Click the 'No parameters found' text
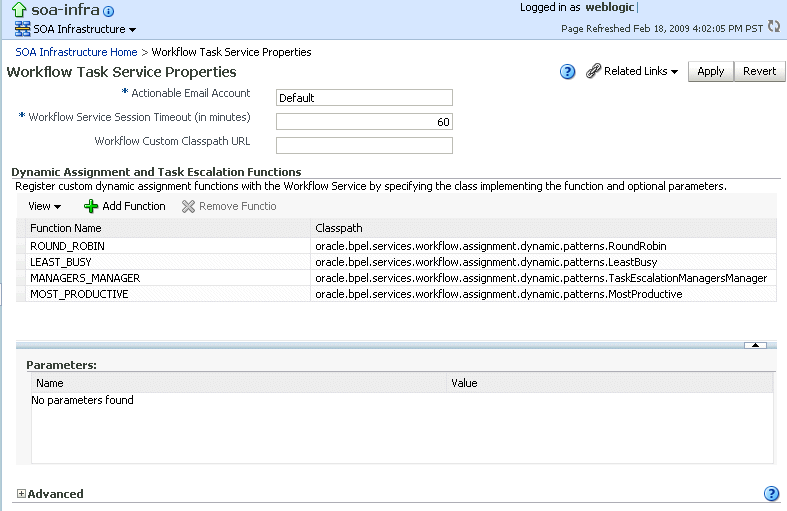 click(x=82, y=400)
